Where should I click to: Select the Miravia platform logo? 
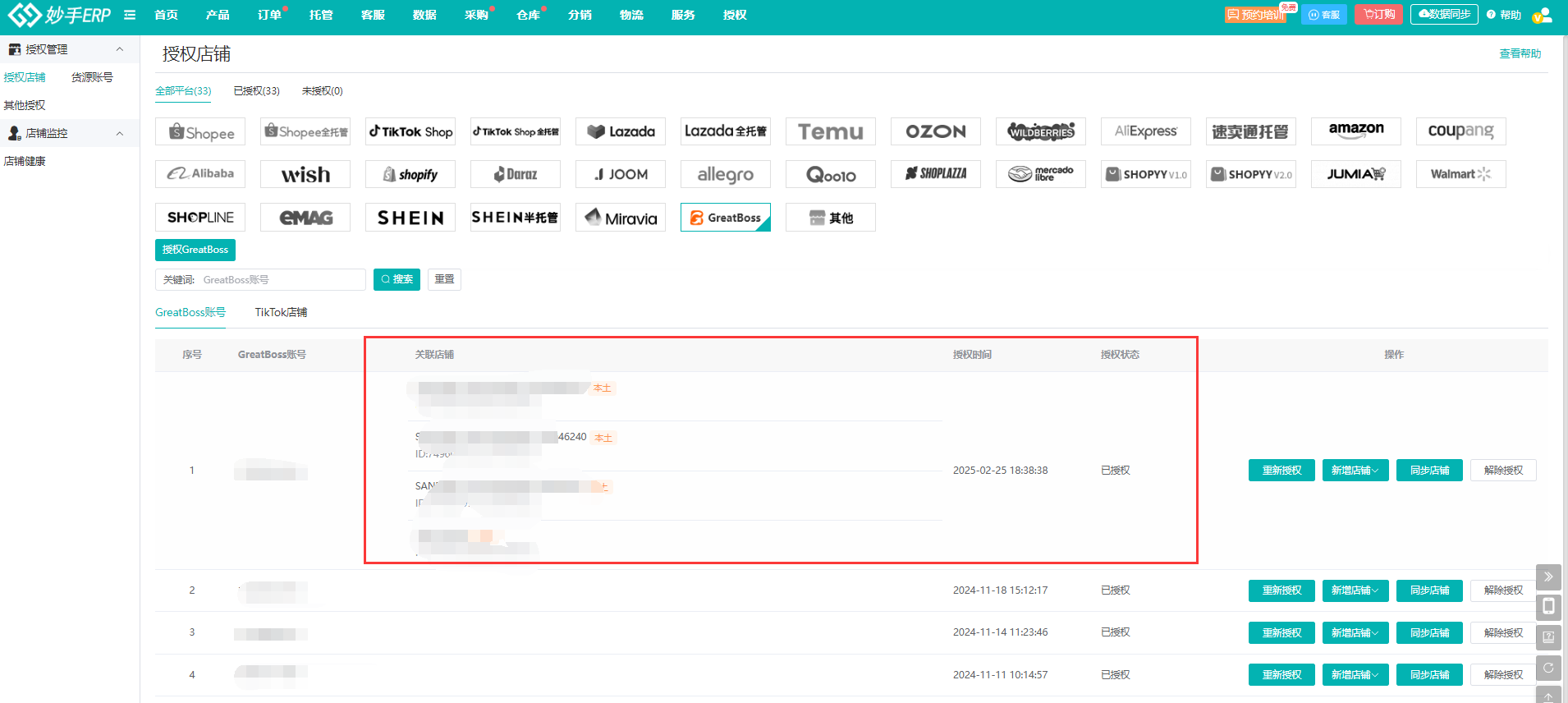(621, 218)
